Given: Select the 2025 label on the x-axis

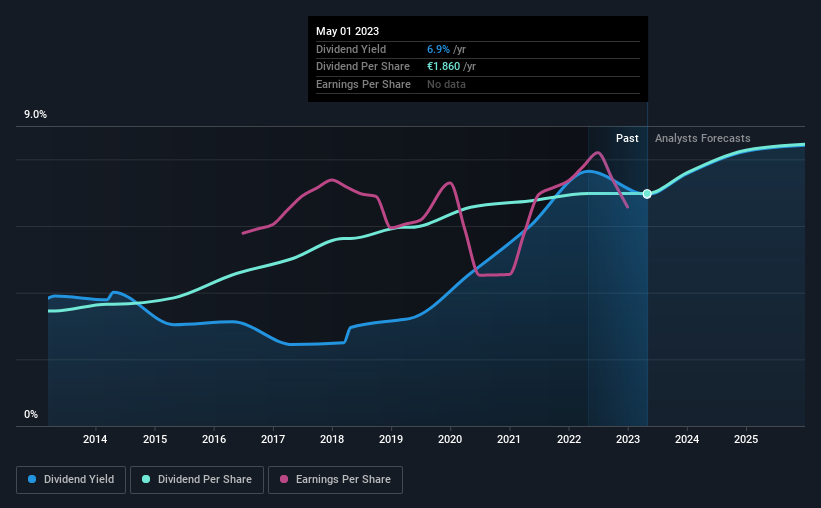Looking at the screenshot, I should tap(746, 439).
